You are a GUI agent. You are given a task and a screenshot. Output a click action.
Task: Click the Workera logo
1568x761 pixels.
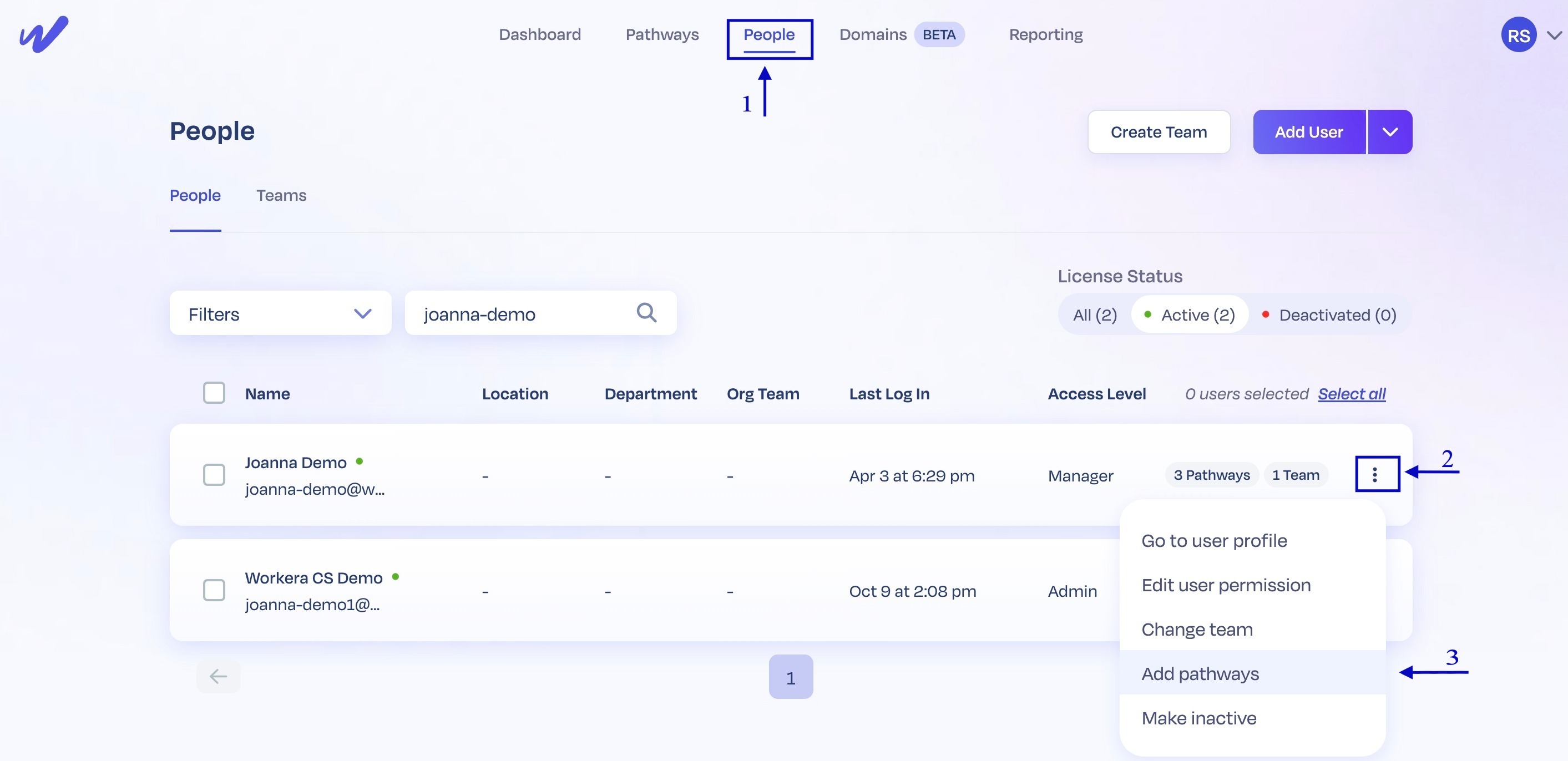[x=43, y=34]
